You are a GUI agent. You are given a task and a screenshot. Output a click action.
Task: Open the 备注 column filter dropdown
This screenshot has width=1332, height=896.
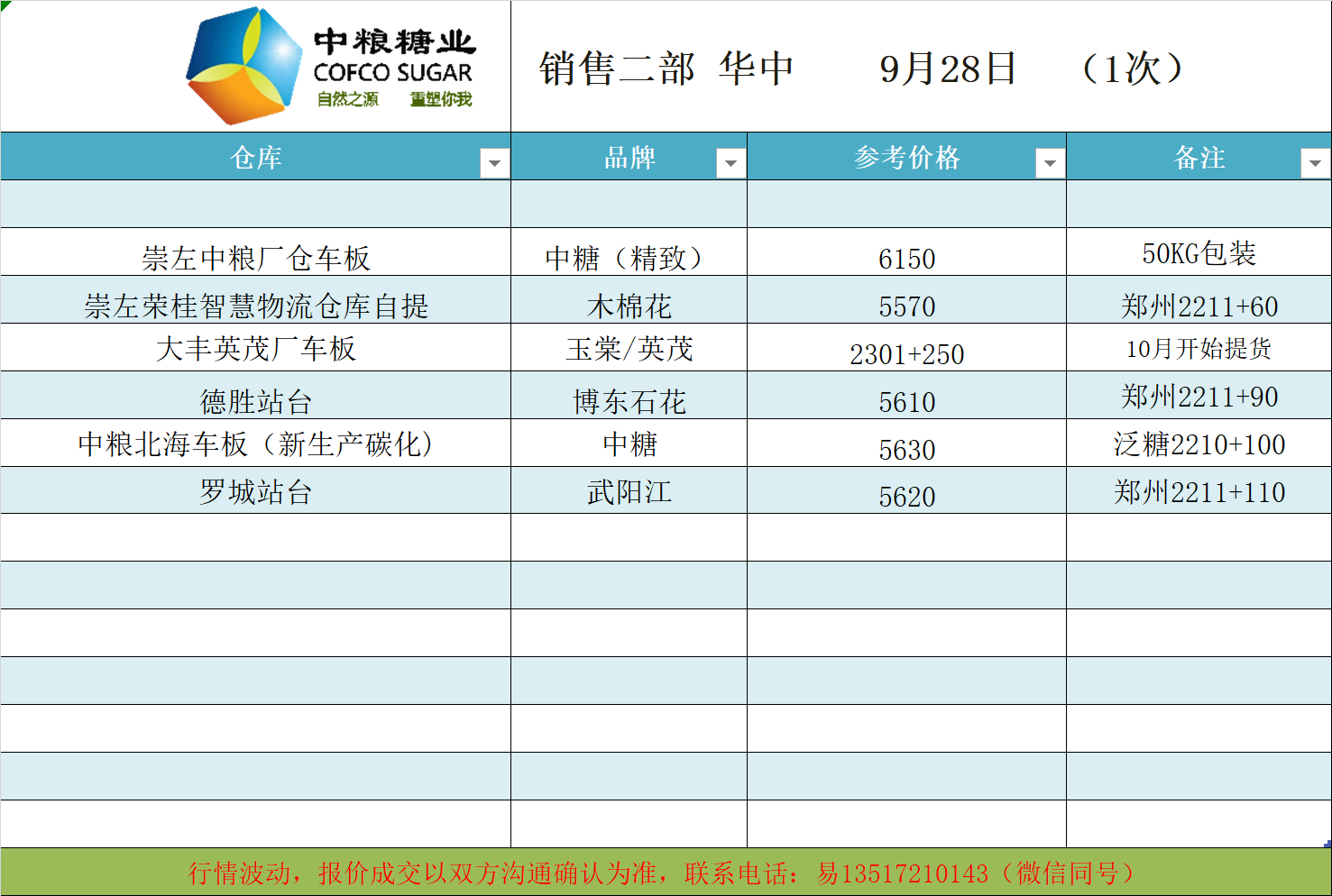coord(1315,163)
